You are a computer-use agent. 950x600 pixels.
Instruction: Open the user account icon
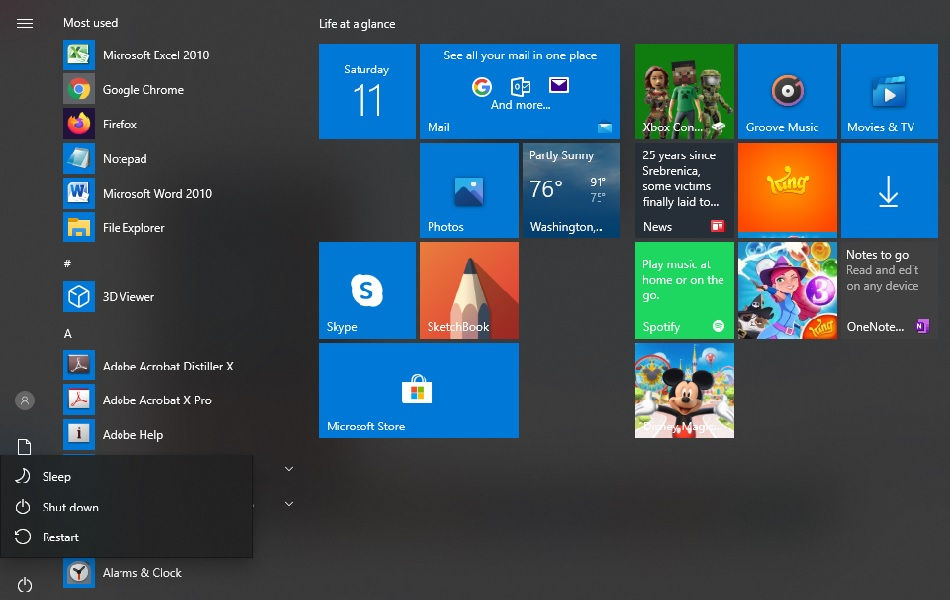25,401
